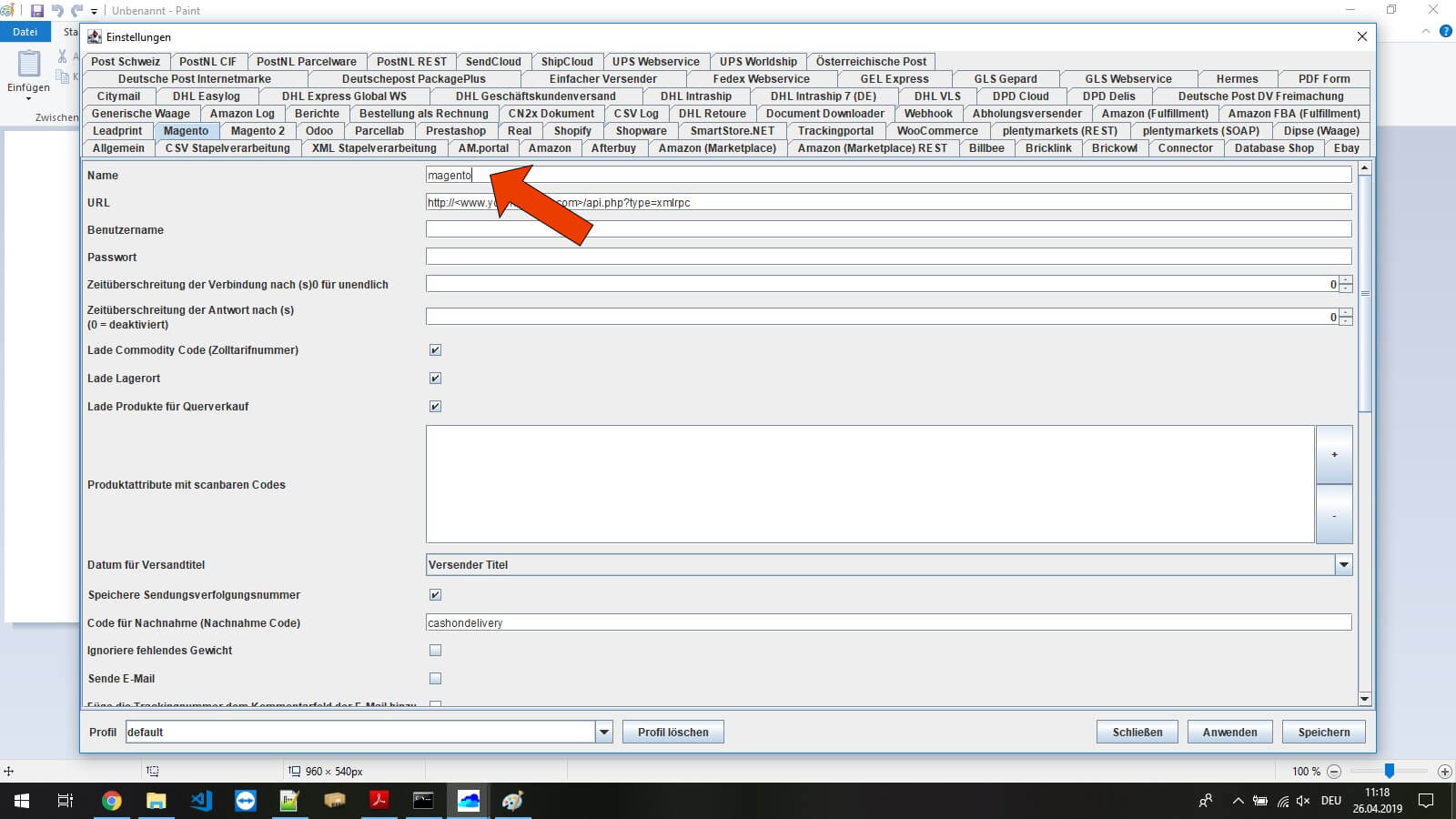Viewport: 1456px width, 819px height.
Task: Toggle Lade Commodity Code checkbox
Action: pos(435,350)
